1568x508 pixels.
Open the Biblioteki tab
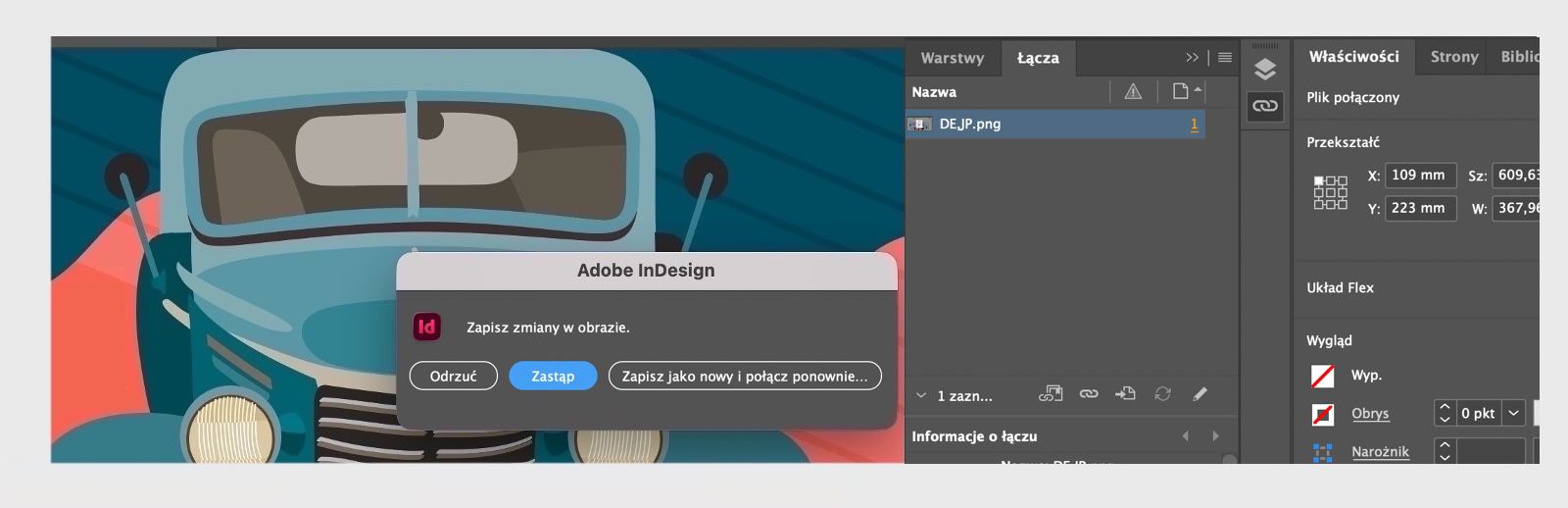tap(1518, 57)
